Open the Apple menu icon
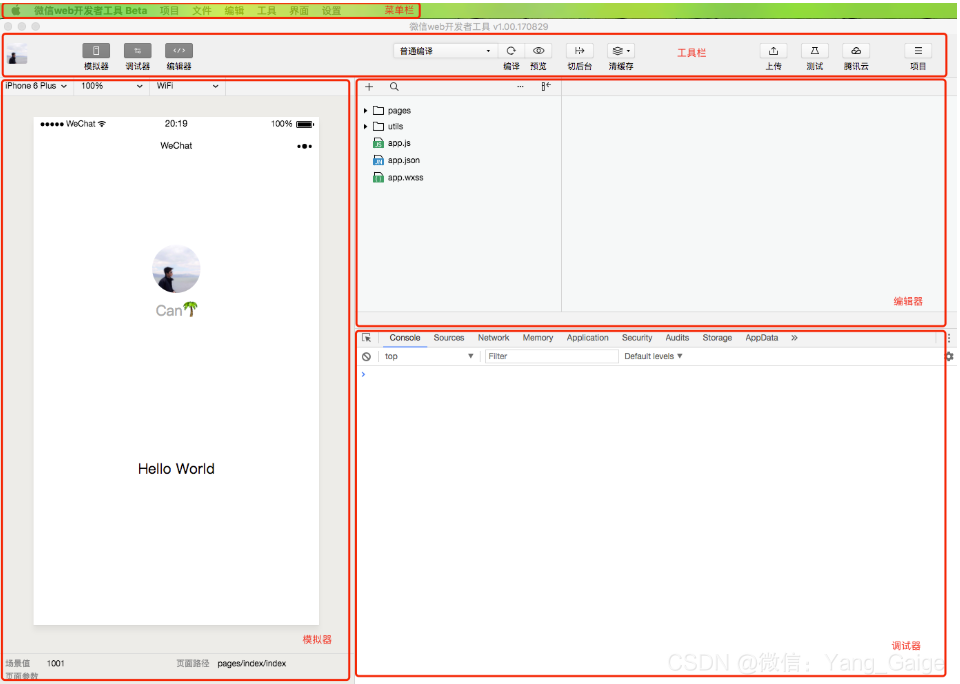The height and width of the screenshot is (684, 960). [16, 10]
